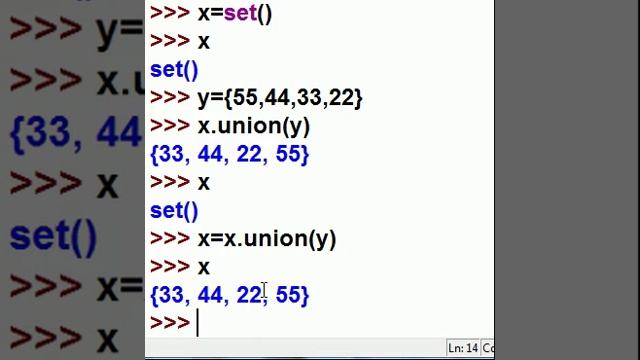Click the 'set()' output just above 'x=x.union(y)'
The height and width of the screenshot is (360, 640).
tap(174, 211)
